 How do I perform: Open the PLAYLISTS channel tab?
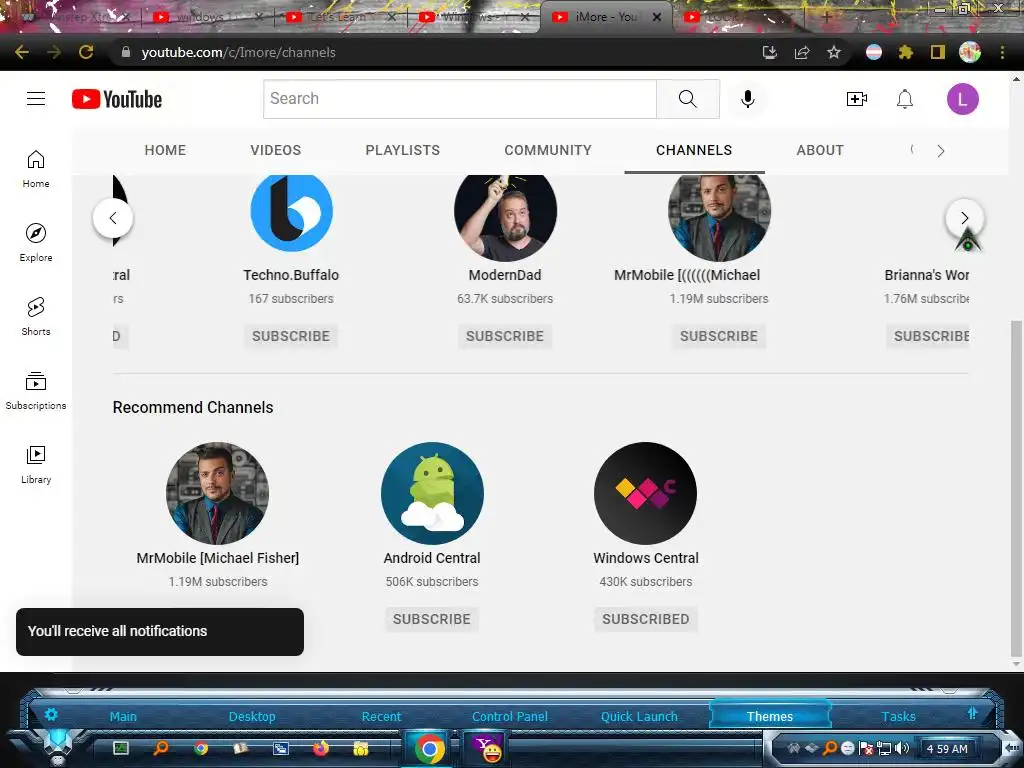(402, 150)
